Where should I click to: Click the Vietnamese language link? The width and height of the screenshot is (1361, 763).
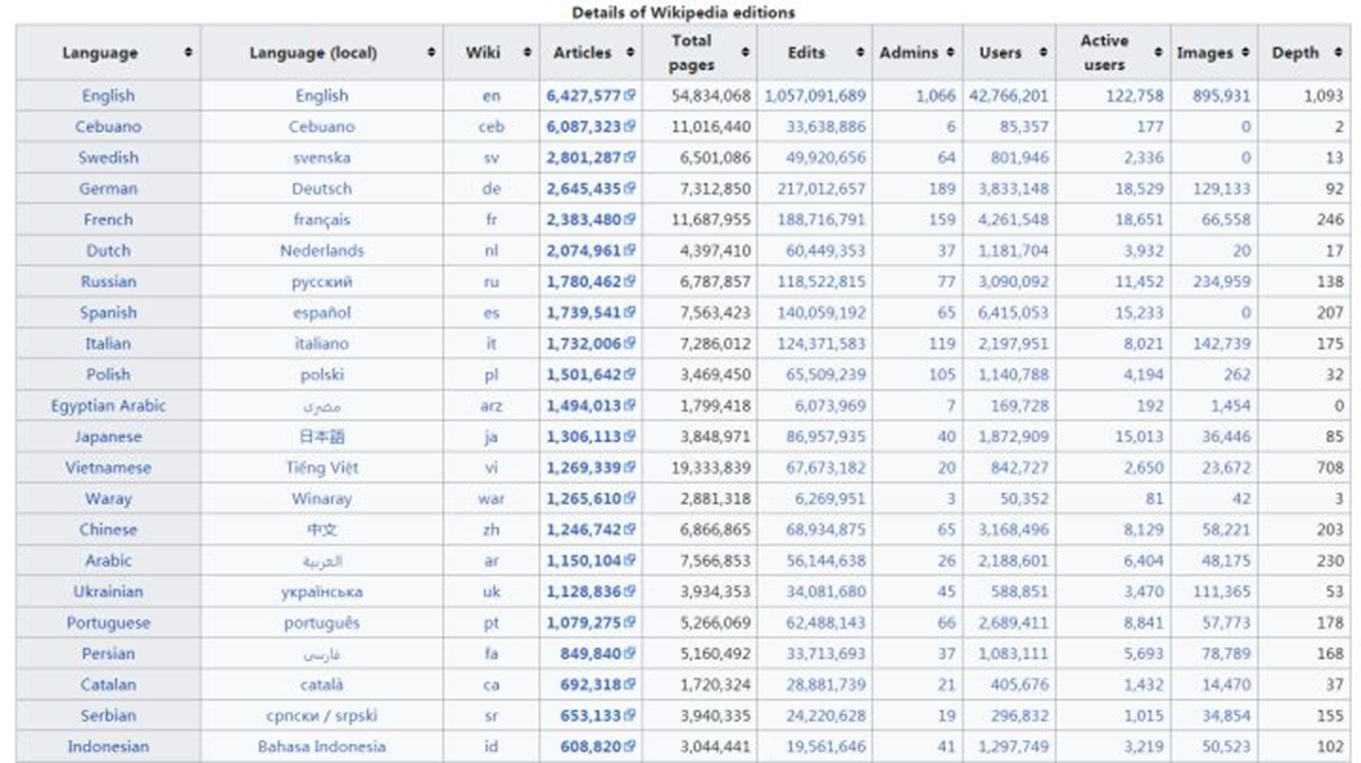pos(108,468)
